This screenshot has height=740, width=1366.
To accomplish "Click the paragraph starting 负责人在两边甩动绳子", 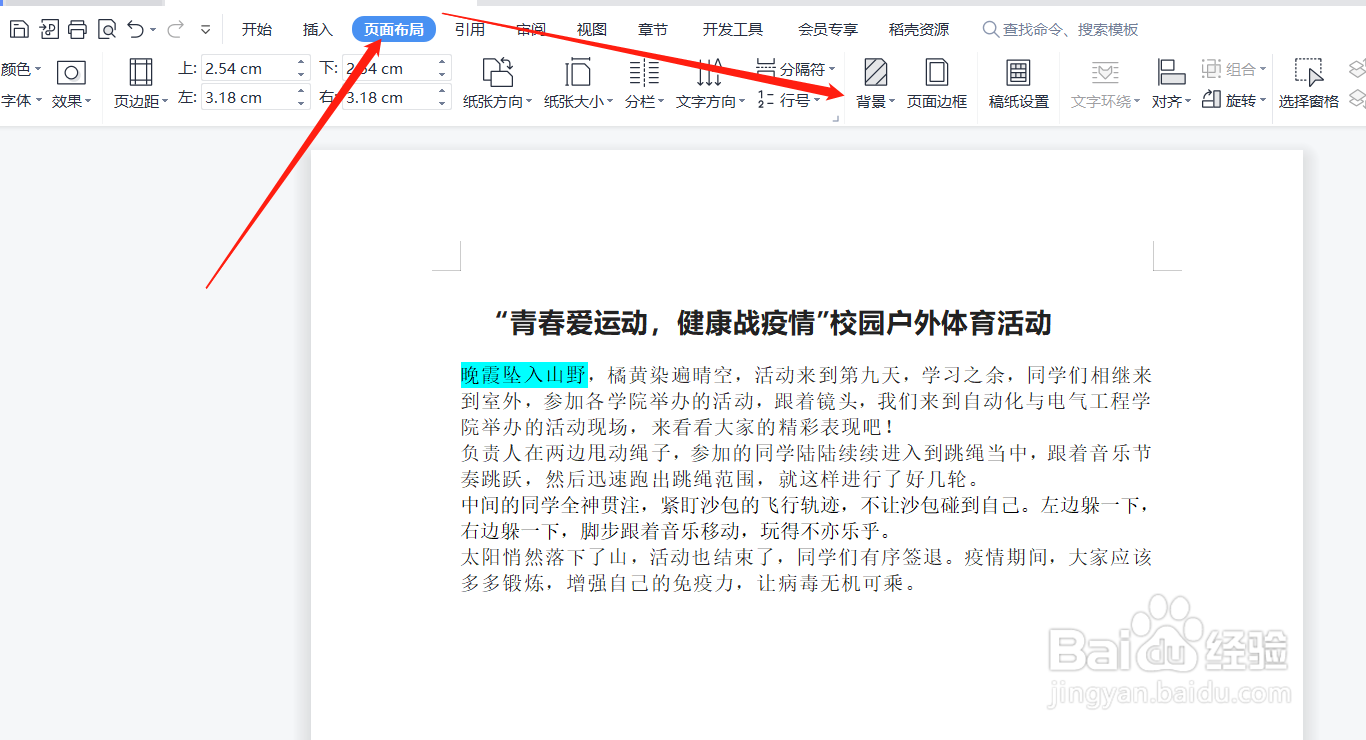I will click(x=806, y=466).
